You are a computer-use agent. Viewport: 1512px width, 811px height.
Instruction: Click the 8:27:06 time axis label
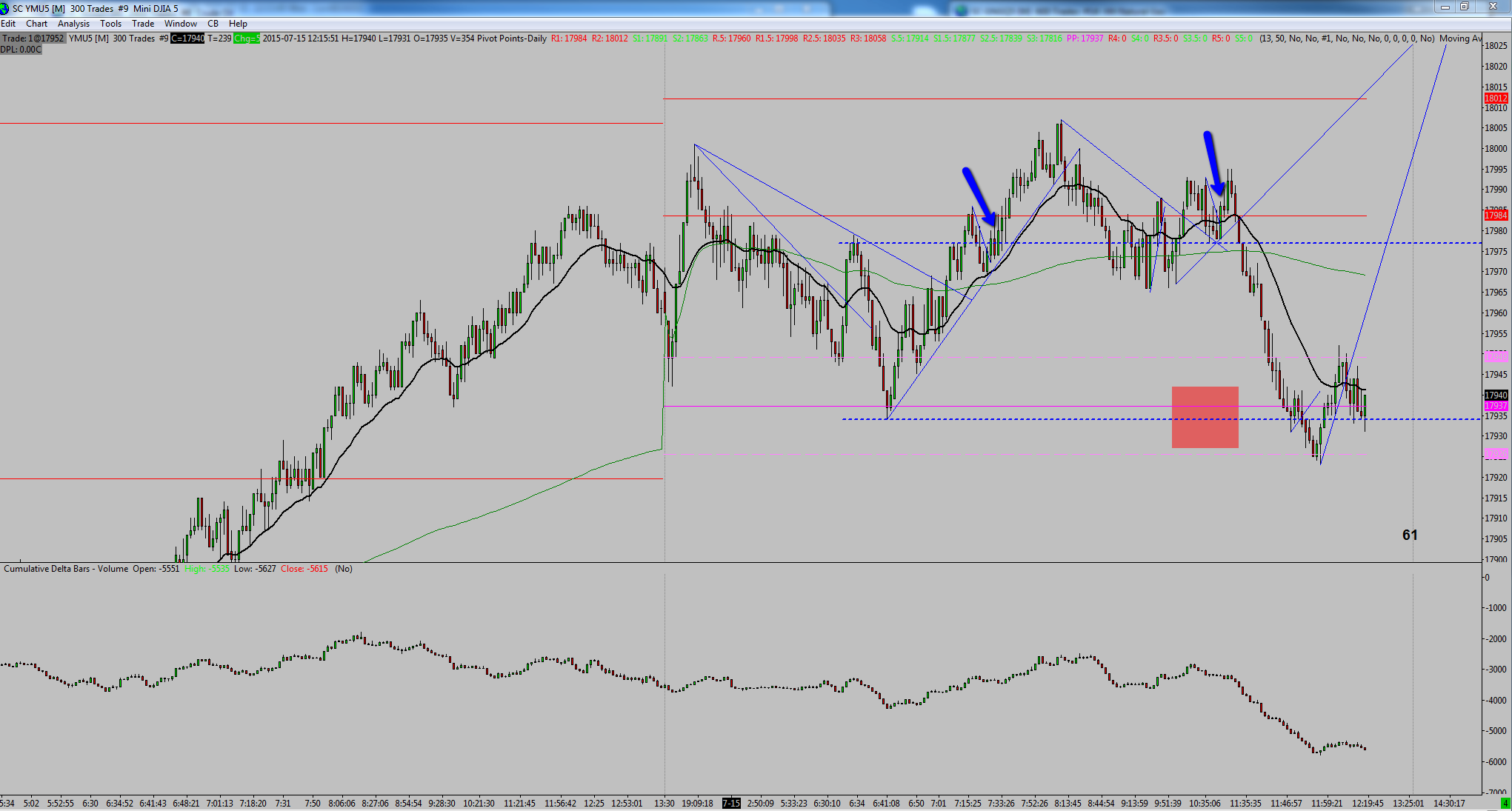pyautogui.click(x=376, y=804)
